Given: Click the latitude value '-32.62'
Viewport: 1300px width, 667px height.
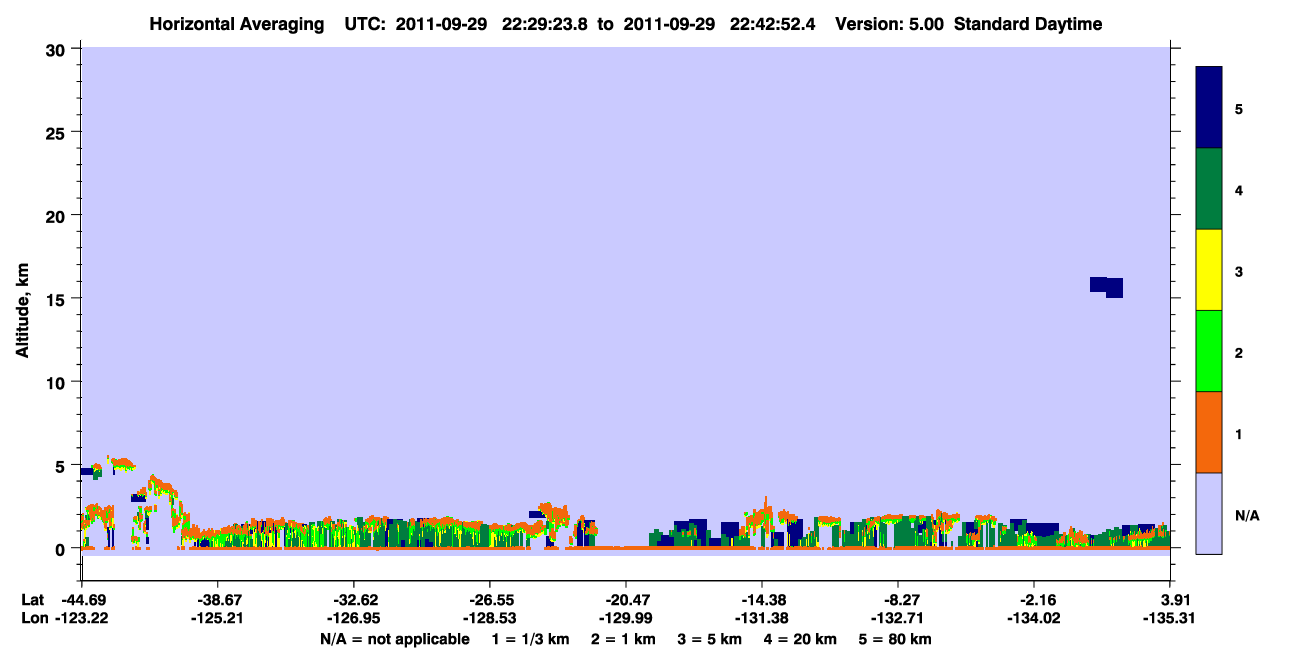Looking at the screenshot, I should pos(354,600).
